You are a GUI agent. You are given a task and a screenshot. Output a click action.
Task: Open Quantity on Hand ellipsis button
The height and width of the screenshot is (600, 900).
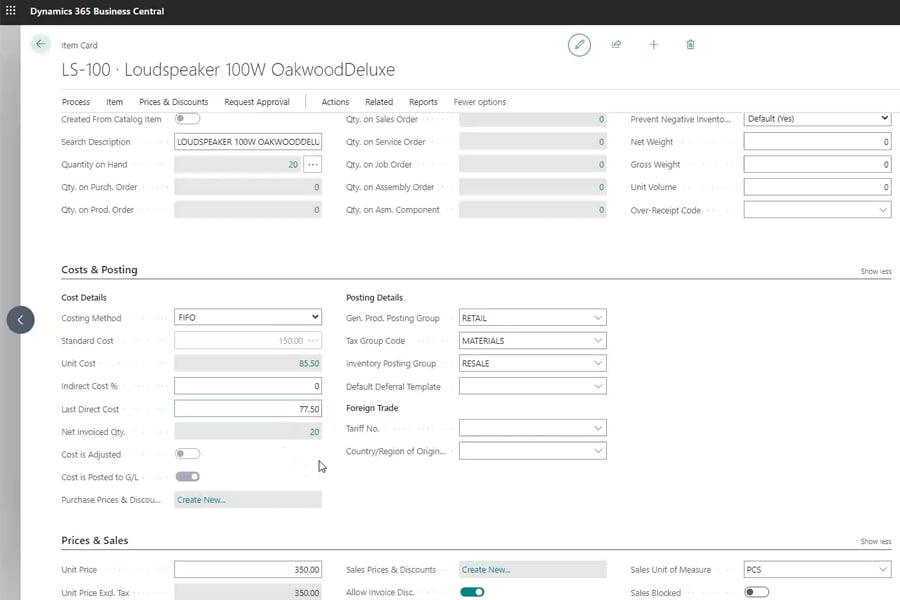tap(312, 164)
